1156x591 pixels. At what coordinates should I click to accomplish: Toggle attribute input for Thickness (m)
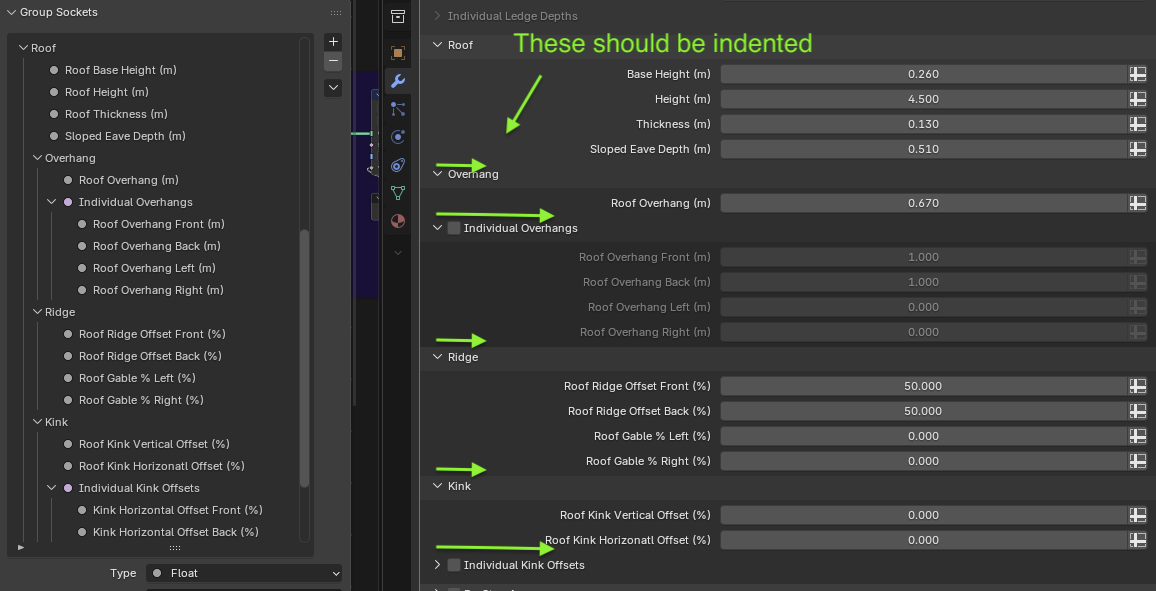1138,124
